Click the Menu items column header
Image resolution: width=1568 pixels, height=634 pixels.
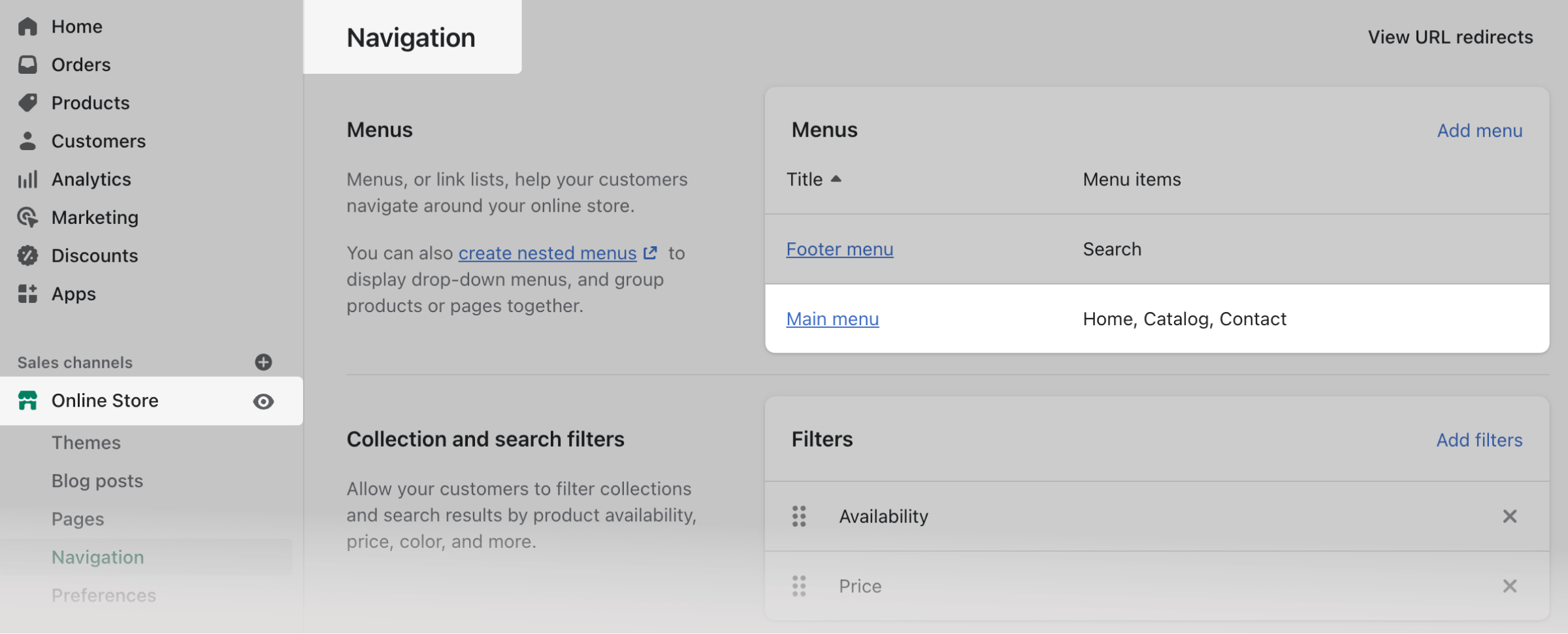1132,179
